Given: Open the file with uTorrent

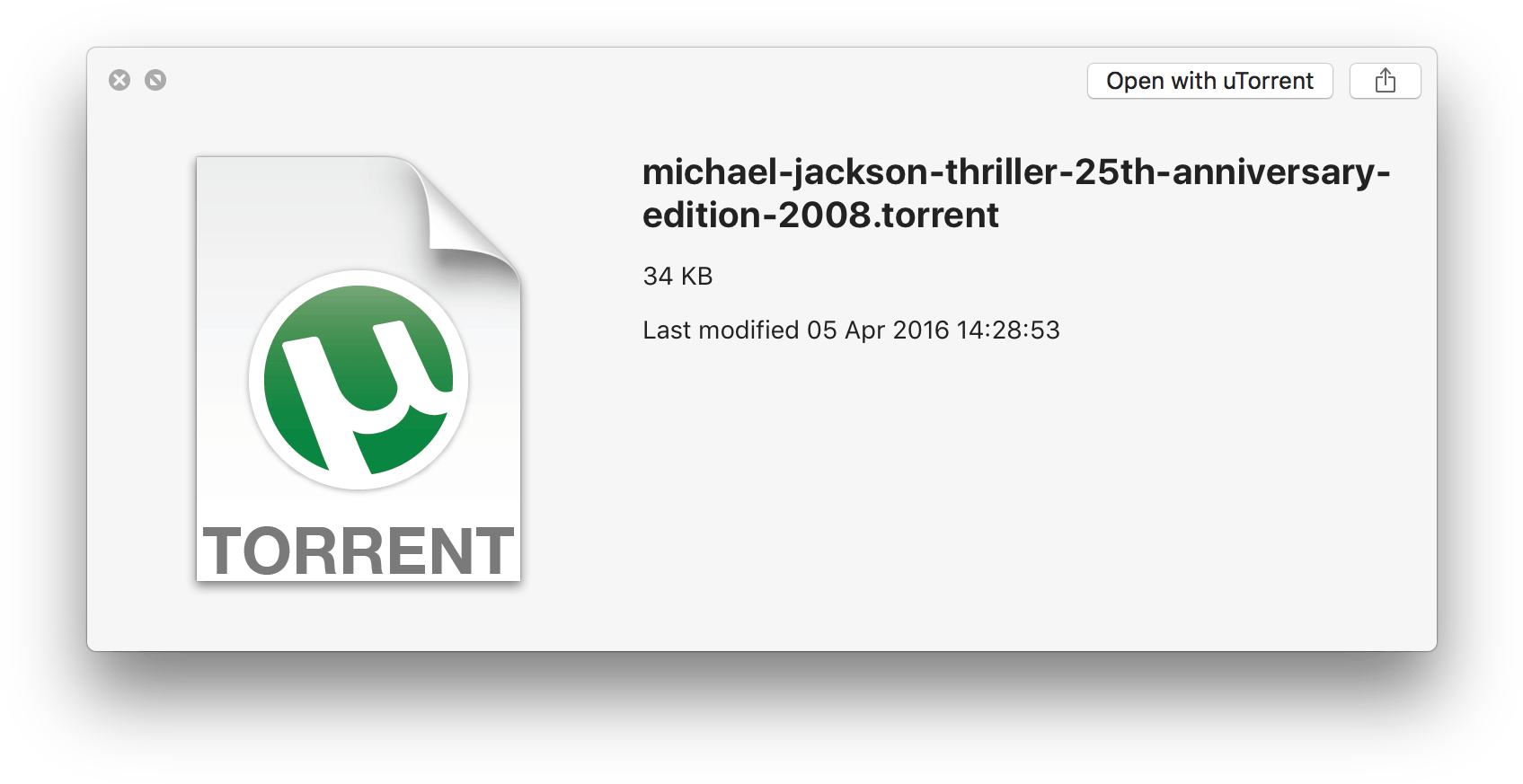Looking at the screenshot, I should click(1209, 81).
